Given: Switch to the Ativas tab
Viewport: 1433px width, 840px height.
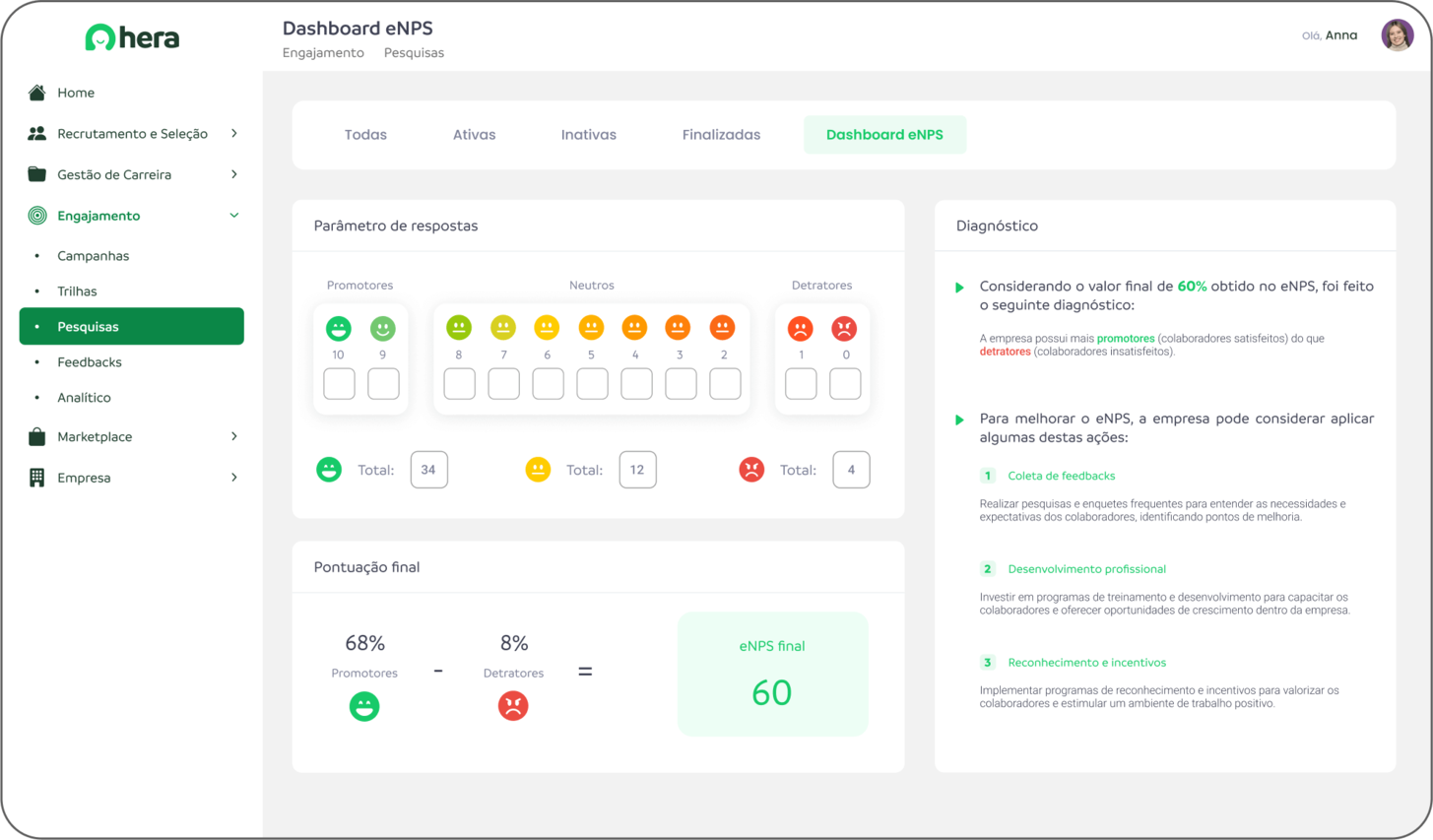Looking at the screenshot, I should pos(474,135).
